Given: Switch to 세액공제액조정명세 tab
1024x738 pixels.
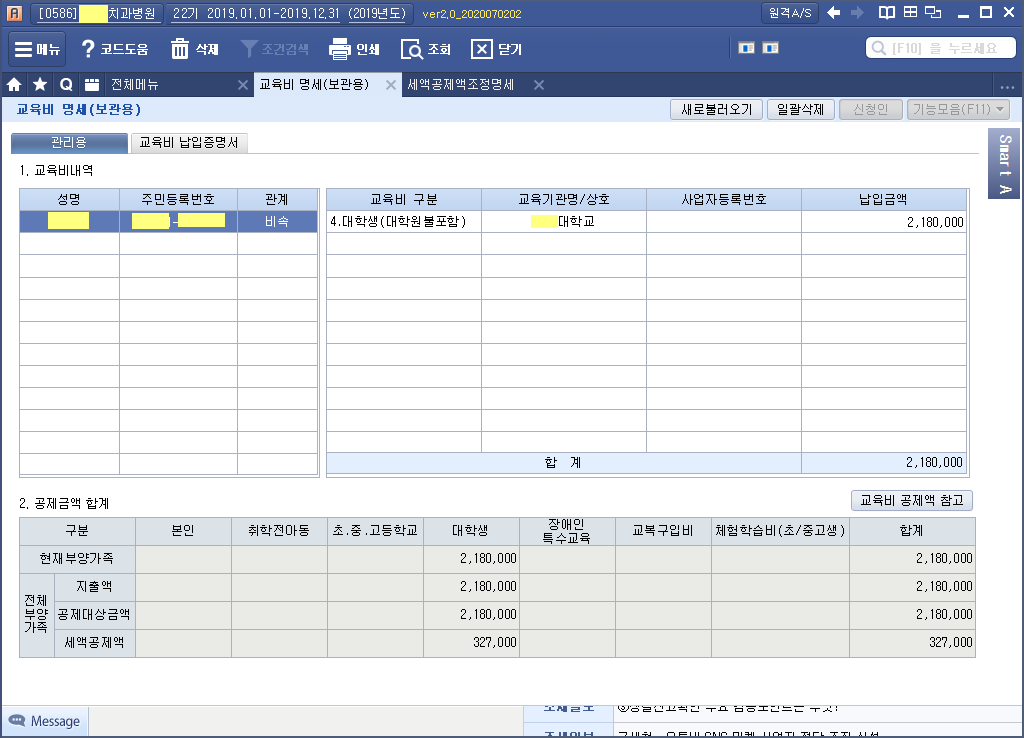Looking at the screenshot, I should pyautogui.click(x=461, y=85).
